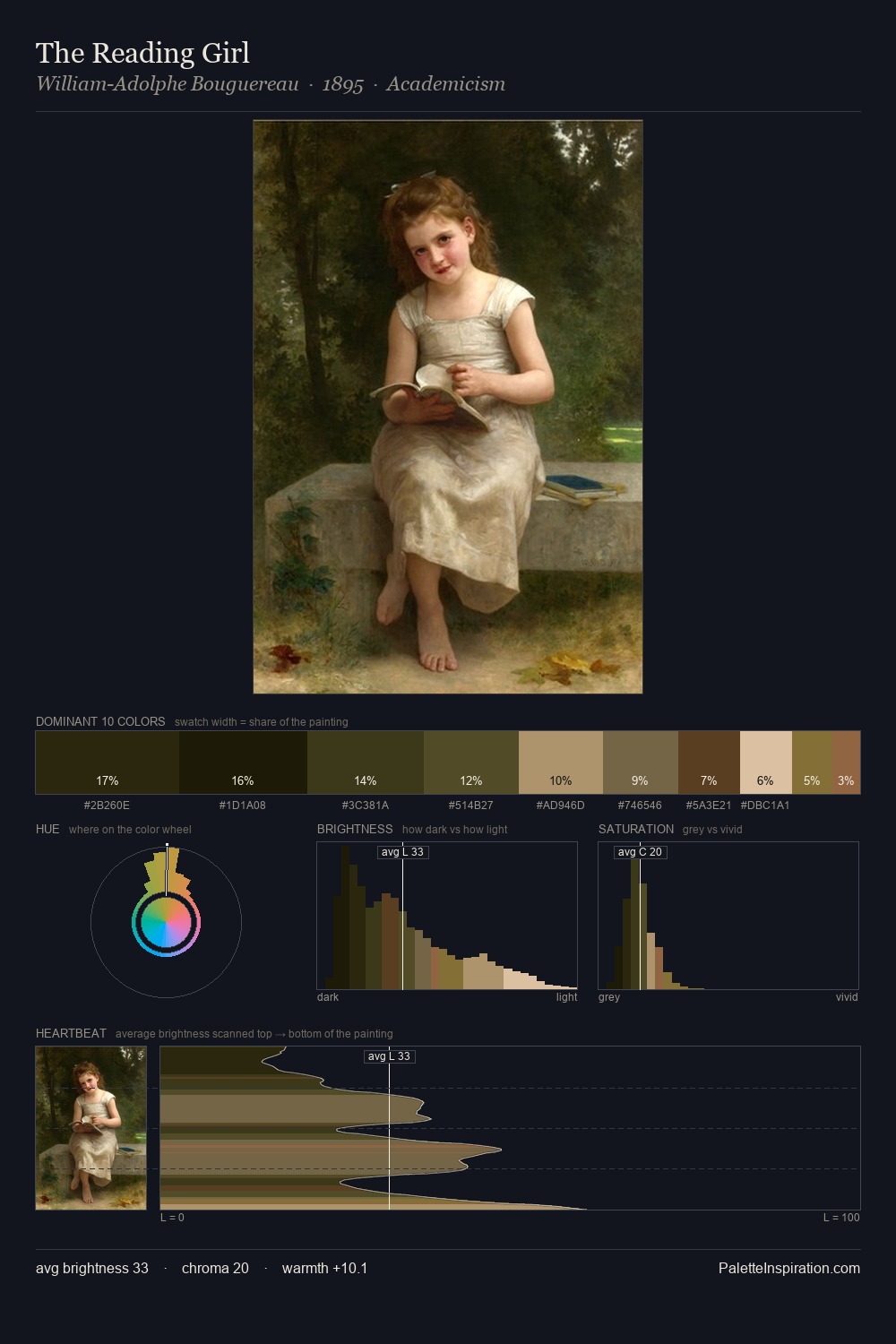Click the 16% swatch #1D1A08

point(243,762)
